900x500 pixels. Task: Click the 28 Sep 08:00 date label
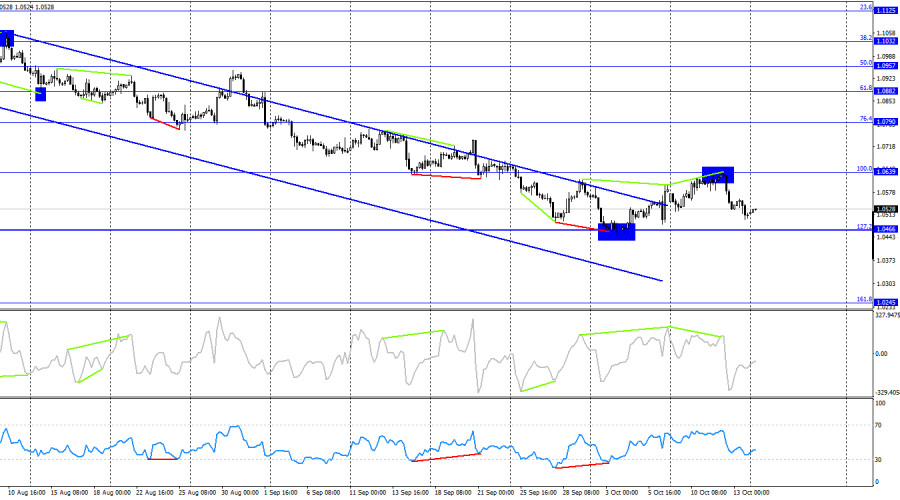click(581, 493)
